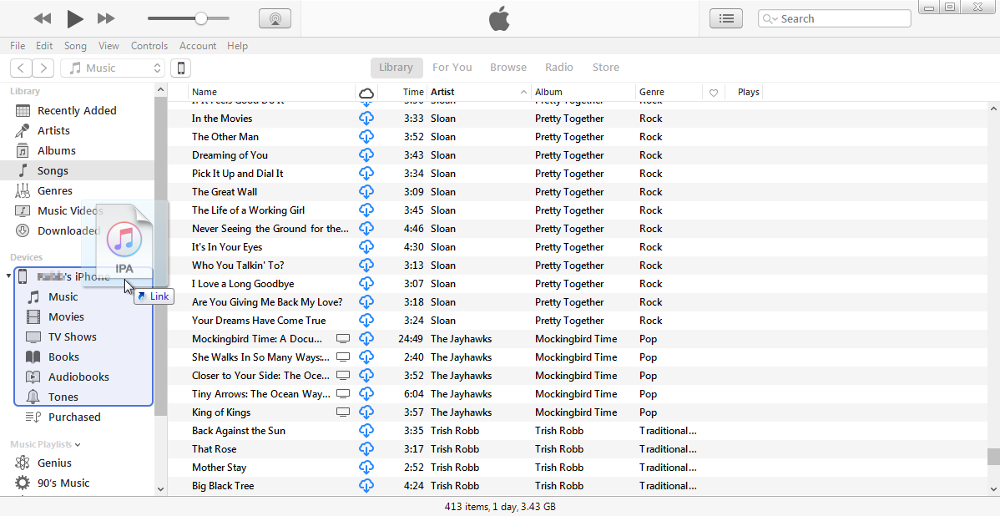
Task: Open the Controls menu
Action: click(x=149, y=46)
